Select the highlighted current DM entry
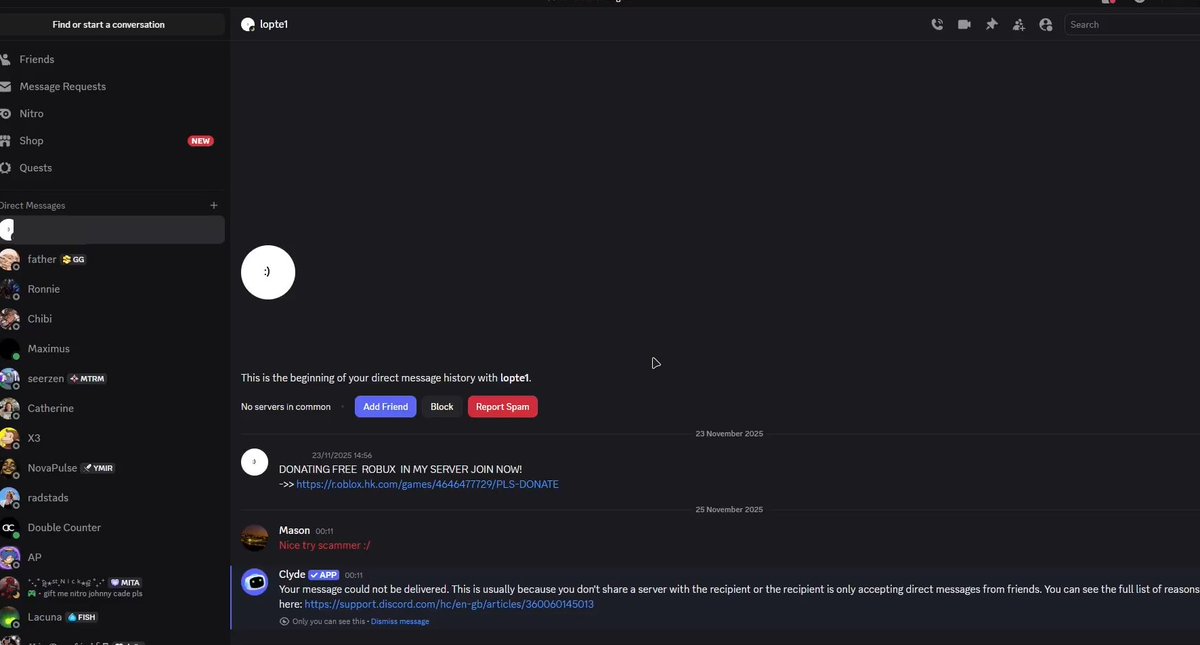1200x645 pixels. [x=112, y=229]
